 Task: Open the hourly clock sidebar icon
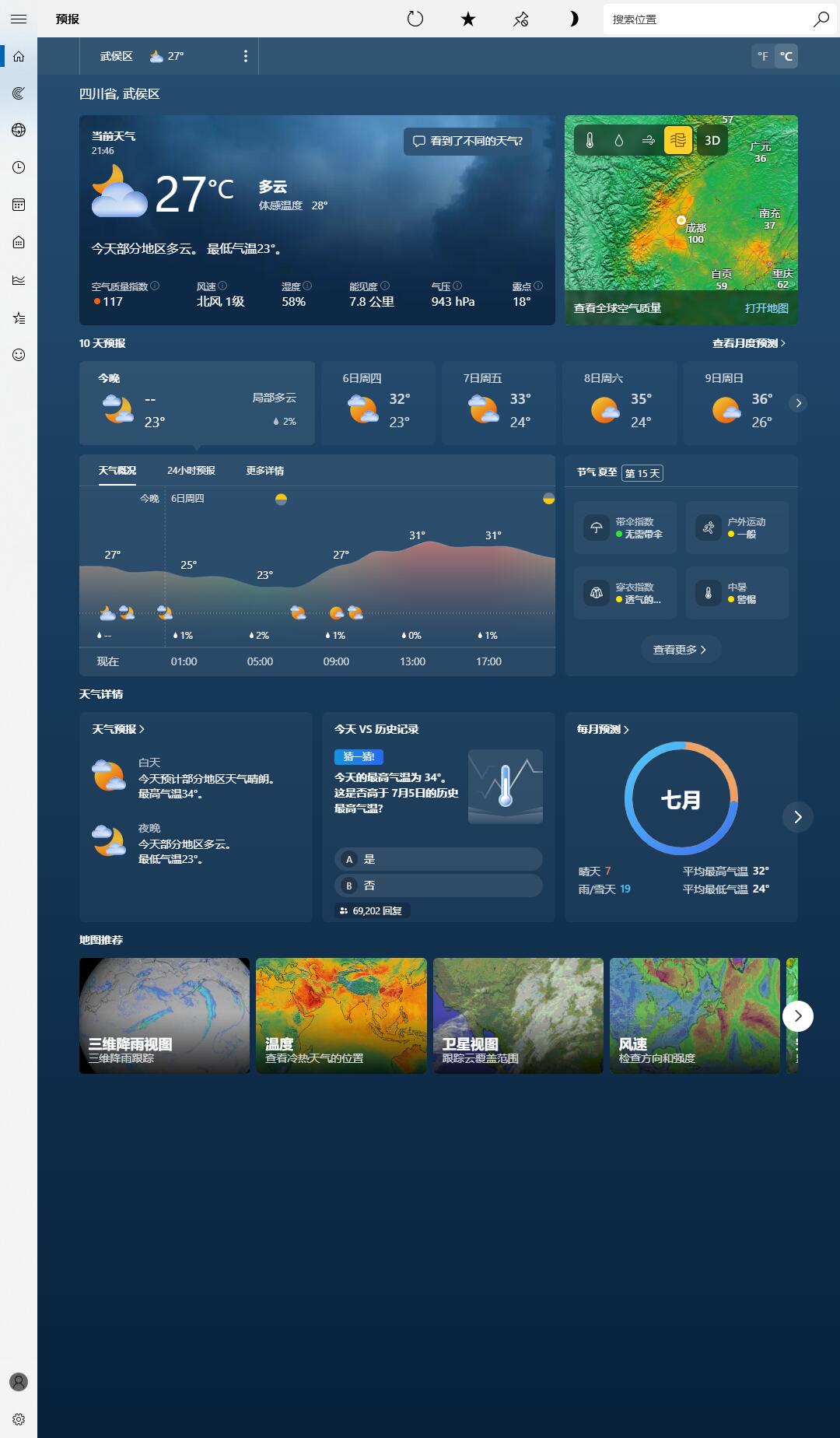tap(19, 167)
